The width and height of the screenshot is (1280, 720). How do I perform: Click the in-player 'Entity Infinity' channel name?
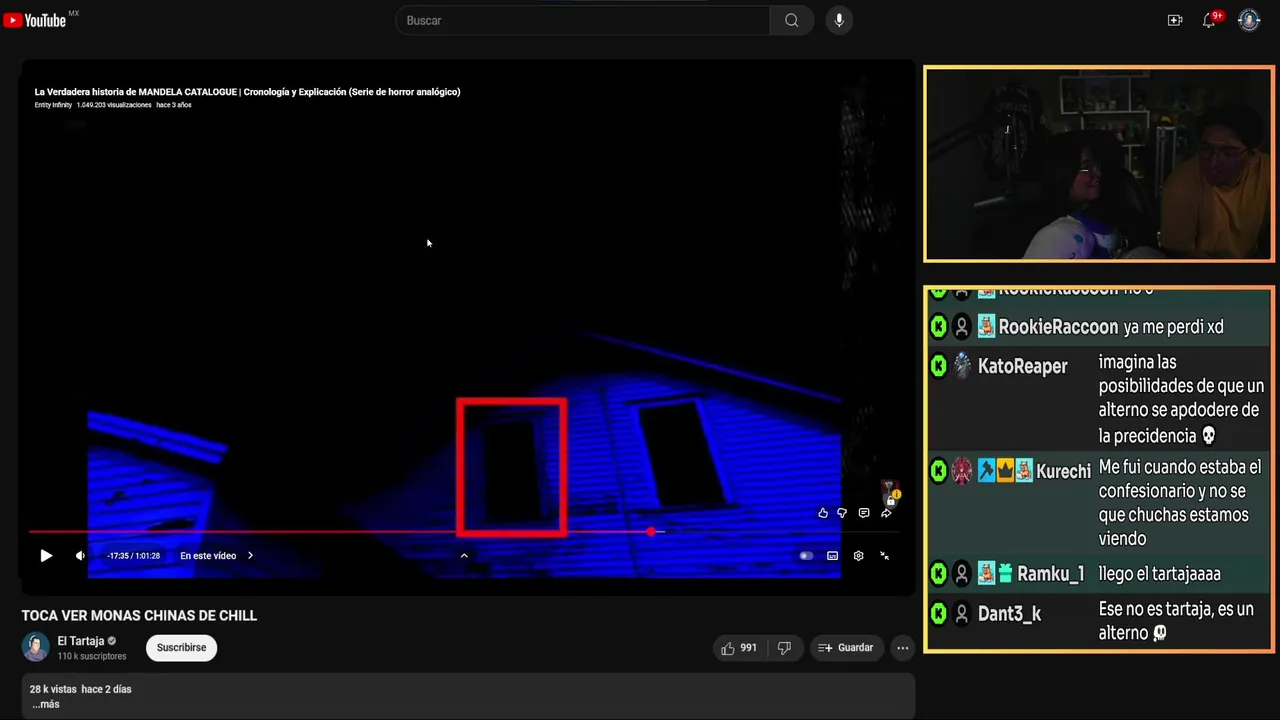click(x=53, y=105)
